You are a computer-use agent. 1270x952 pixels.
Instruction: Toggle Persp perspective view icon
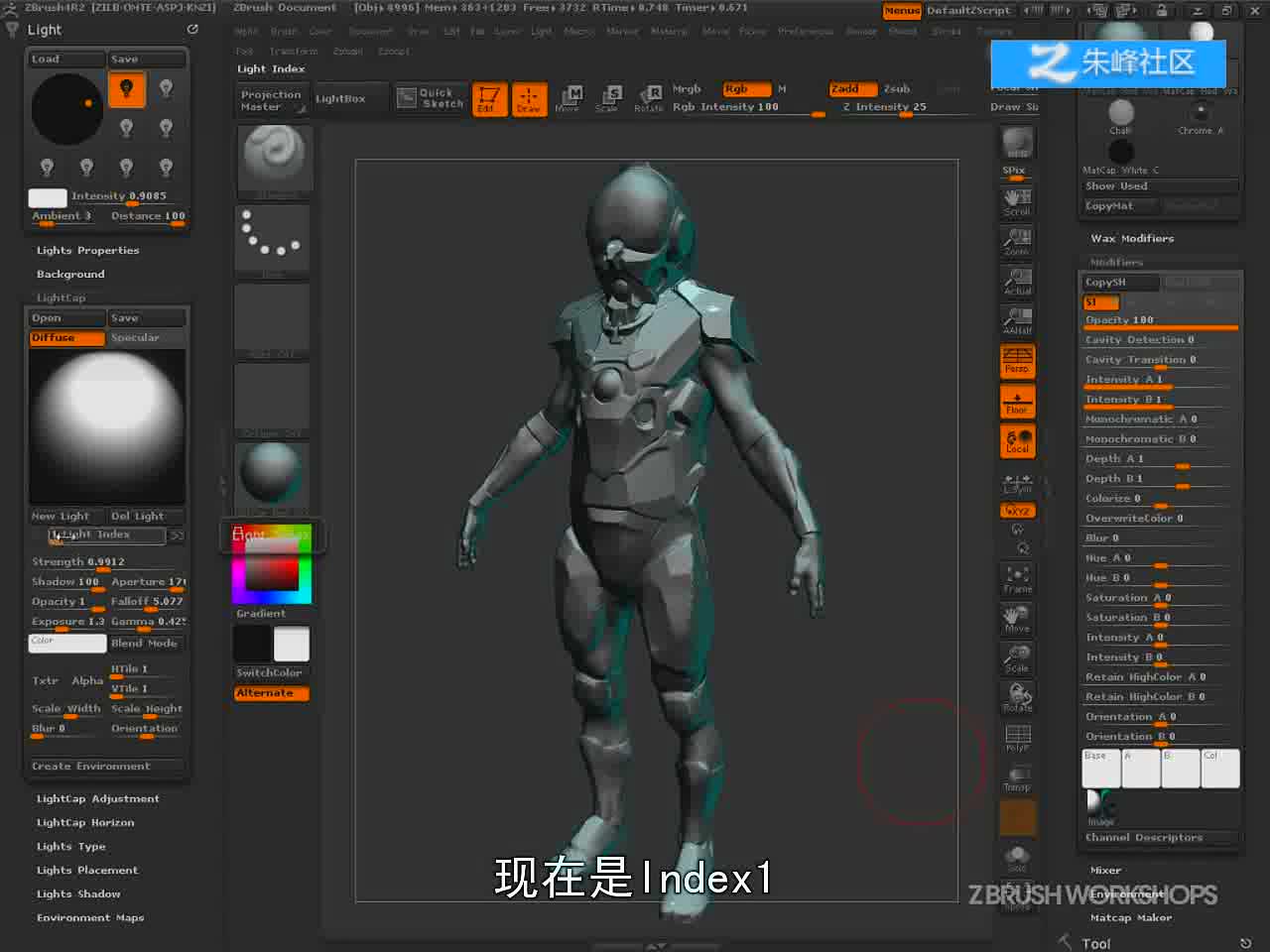pyautogui.click(x=1017, y=361)
